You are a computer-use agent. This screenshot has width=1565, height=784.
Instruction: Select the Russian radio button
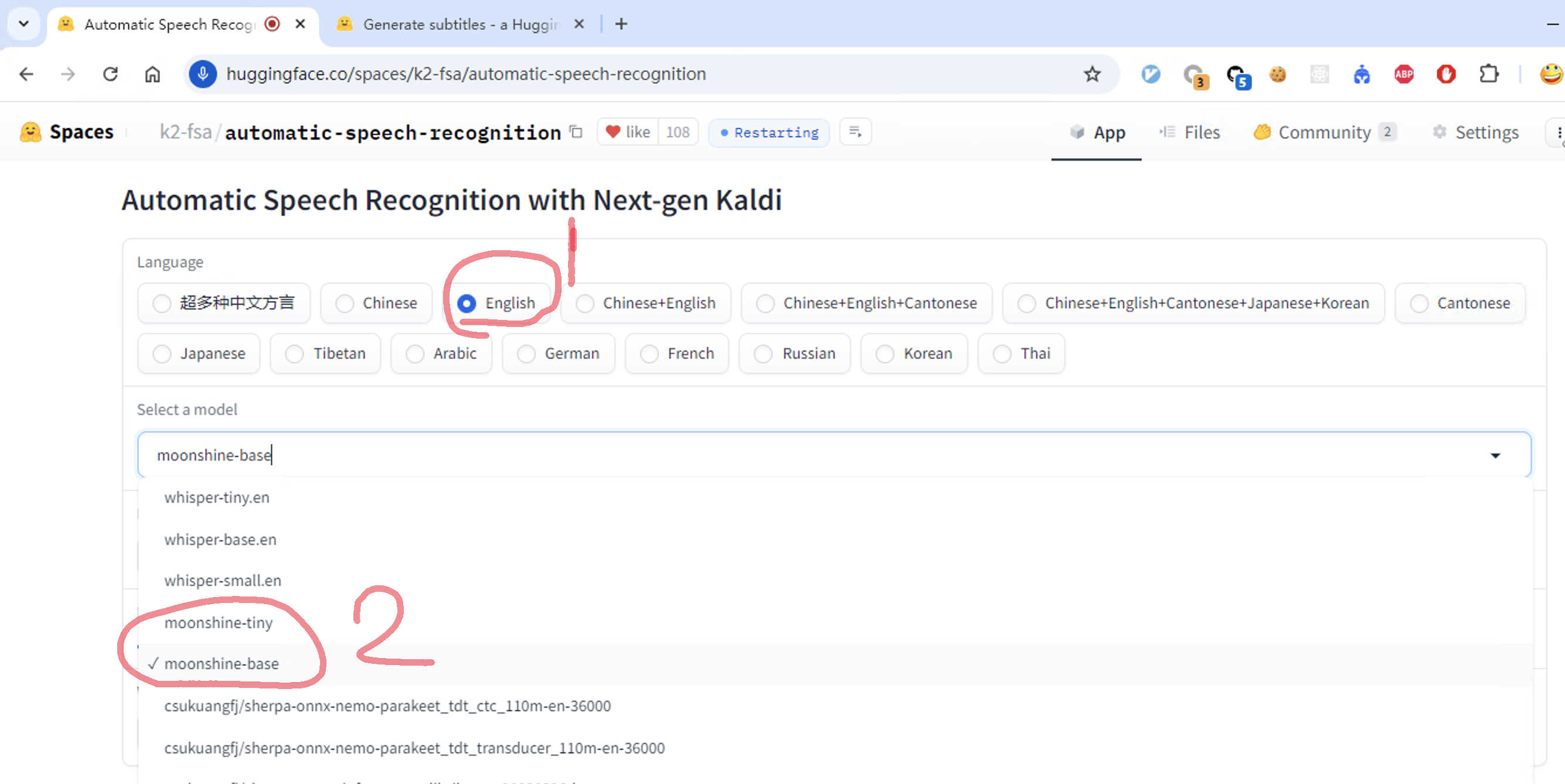point(795,353)
